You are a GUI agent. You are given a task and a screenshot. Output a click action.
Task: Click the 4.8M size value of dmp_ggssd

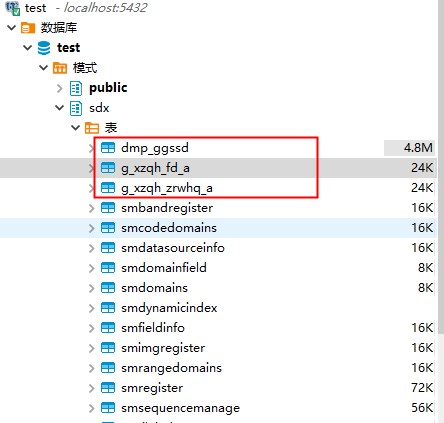click(418, 148)
